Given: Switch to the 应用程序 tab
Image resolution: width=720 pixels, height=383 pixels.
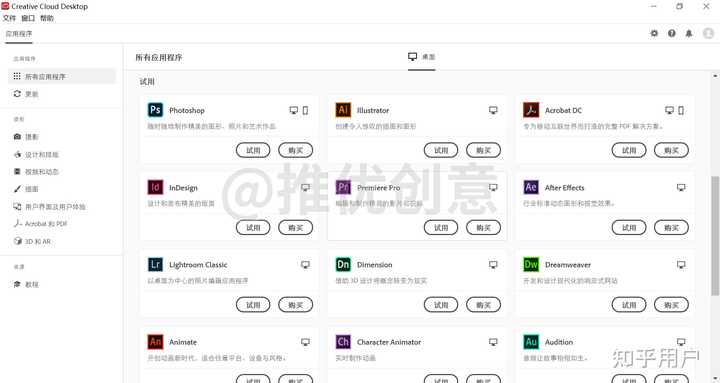Looking at the screenshot, I should [19, 34].
